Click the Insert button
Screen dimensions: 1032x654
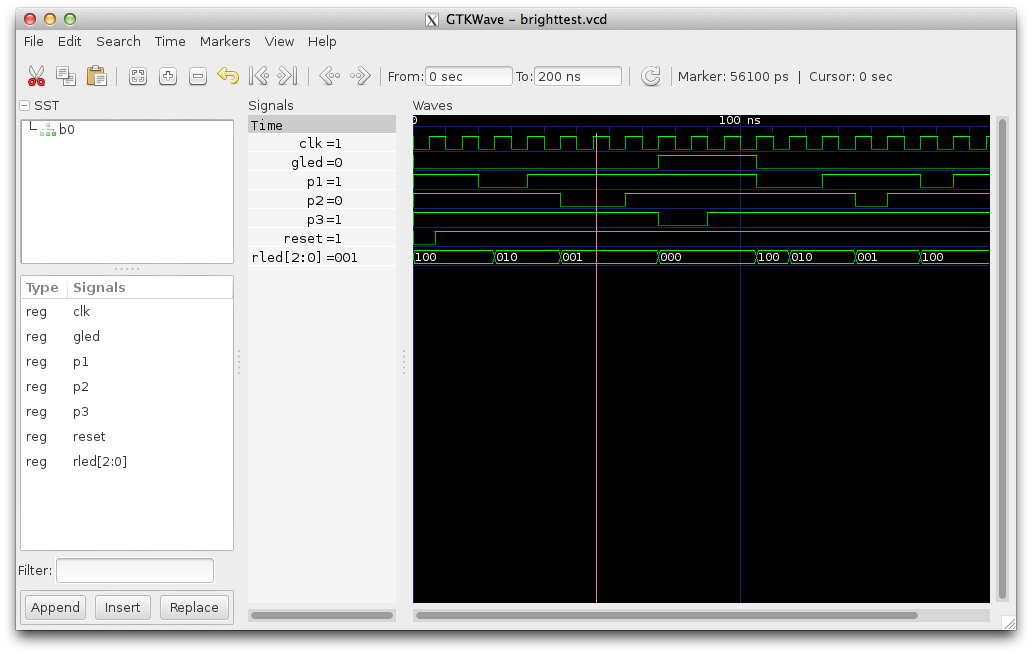tap(122, 607)
